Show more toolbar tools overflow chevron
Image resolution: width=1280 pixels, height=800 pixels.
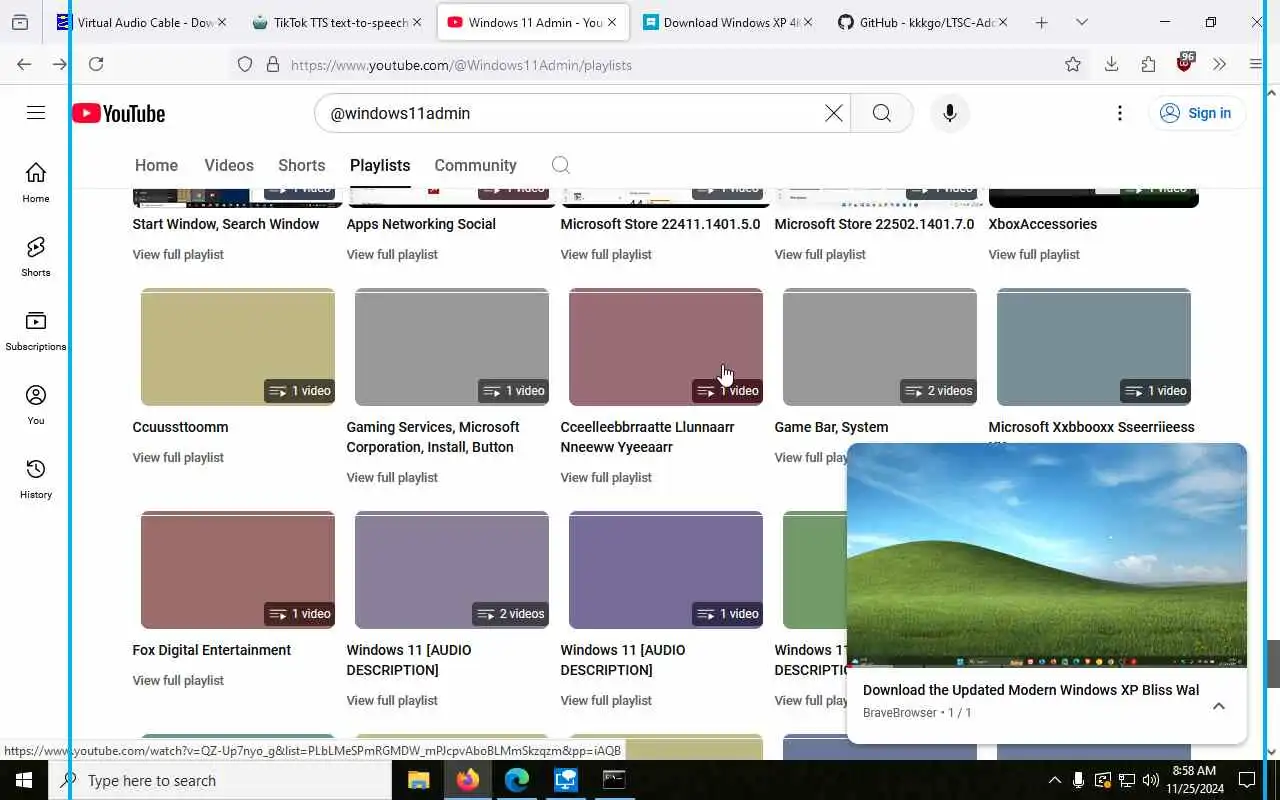coord(1220,64)
